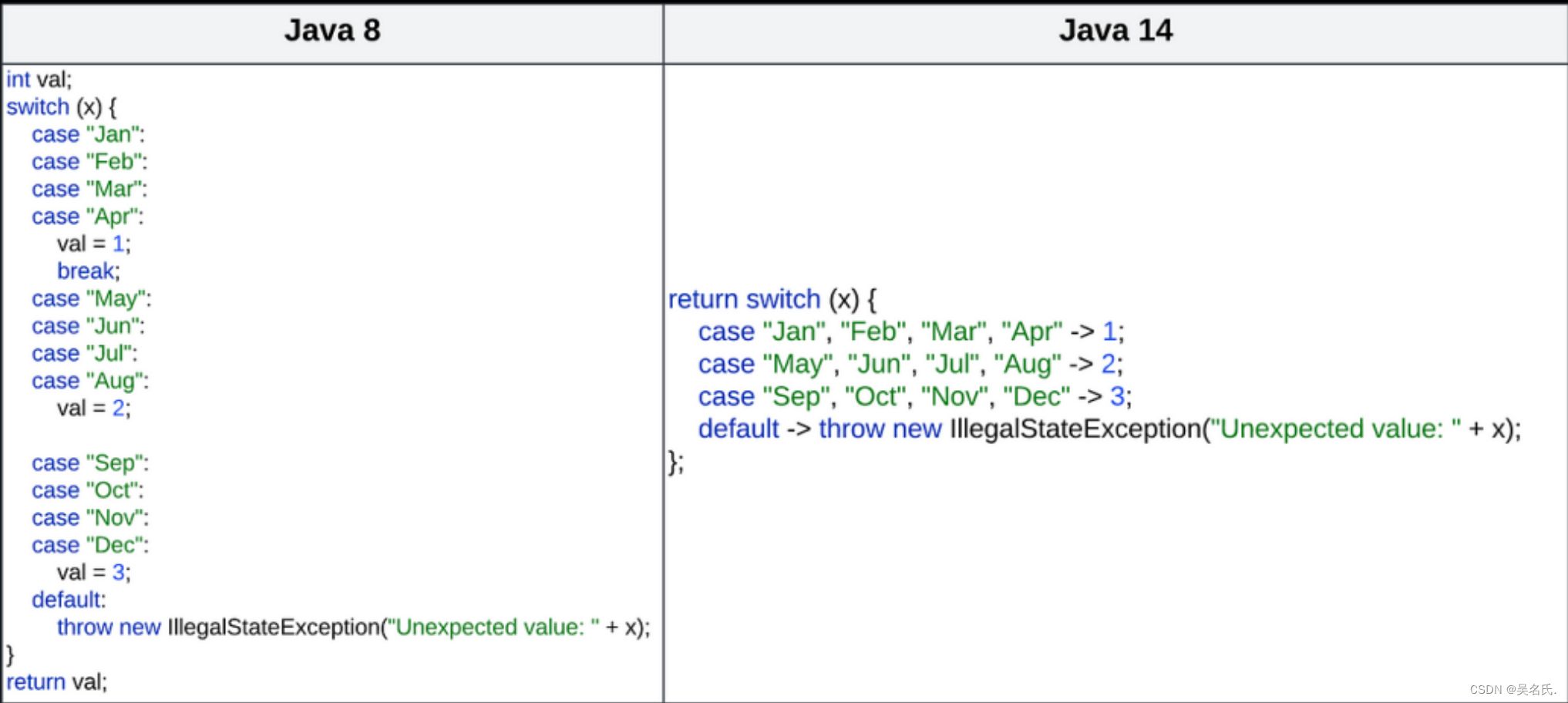Click the 'return switch (x) {' line
Image resolution: width=1568 pixels, height=703 pixels.
(x=772, y=299)
